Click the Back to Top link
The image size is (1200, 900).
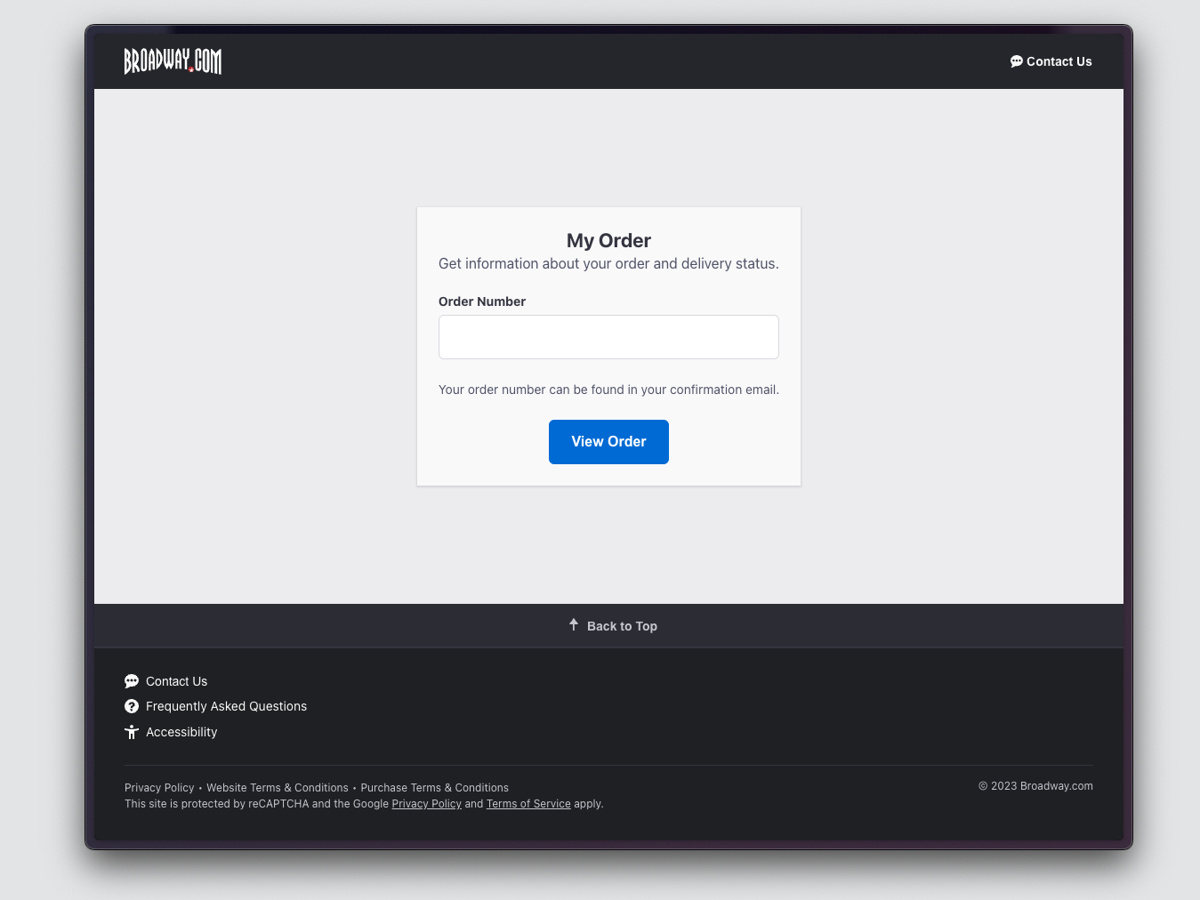(621, 626)
